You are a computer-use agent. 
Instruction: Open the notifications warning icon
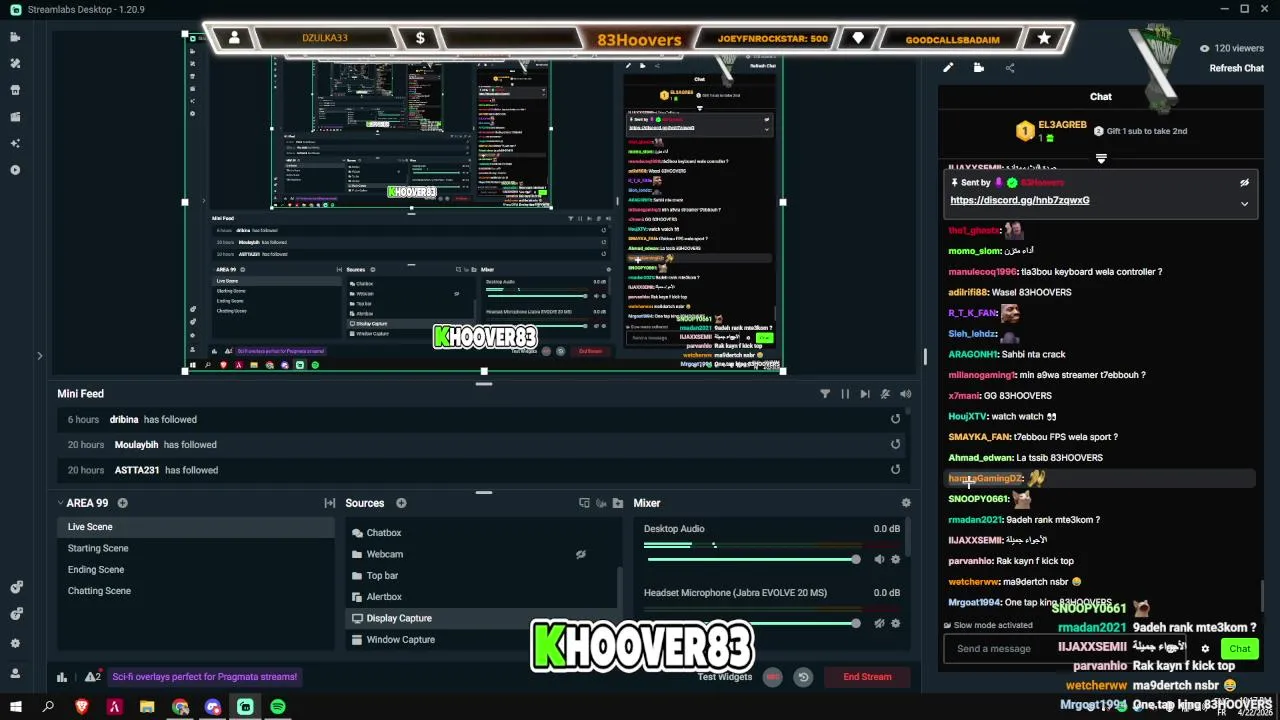(x=92, y=677)
